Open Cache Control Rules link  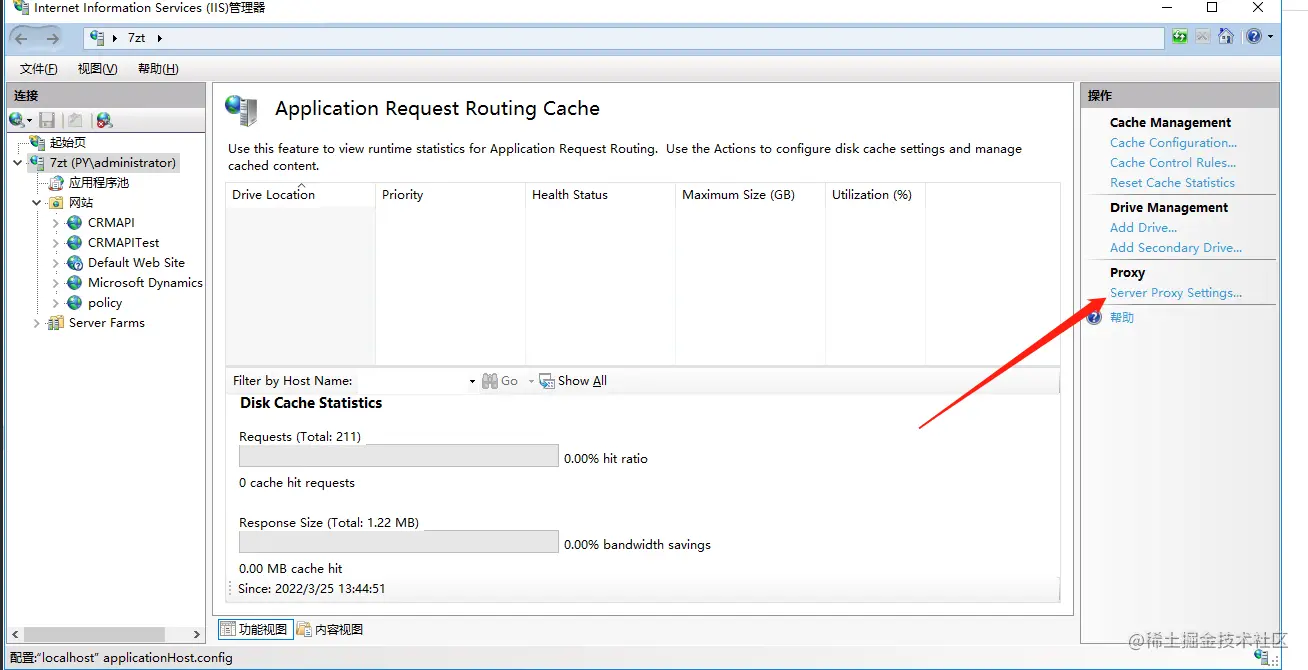point(1173,163)
